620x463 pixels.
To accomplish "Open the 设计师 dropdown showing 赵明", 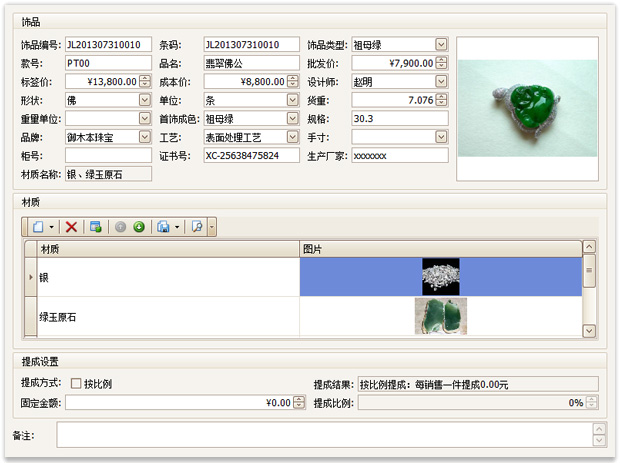I will coord(441,81).
